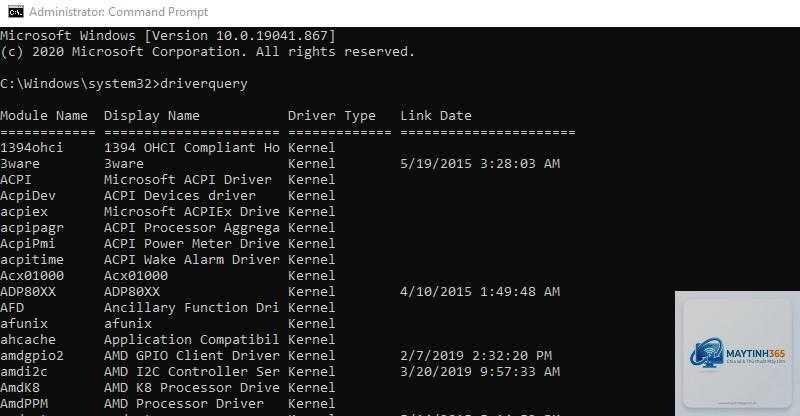Click the Link Date column header
This screenshot has width=800, height=416.
pos(436,116)
